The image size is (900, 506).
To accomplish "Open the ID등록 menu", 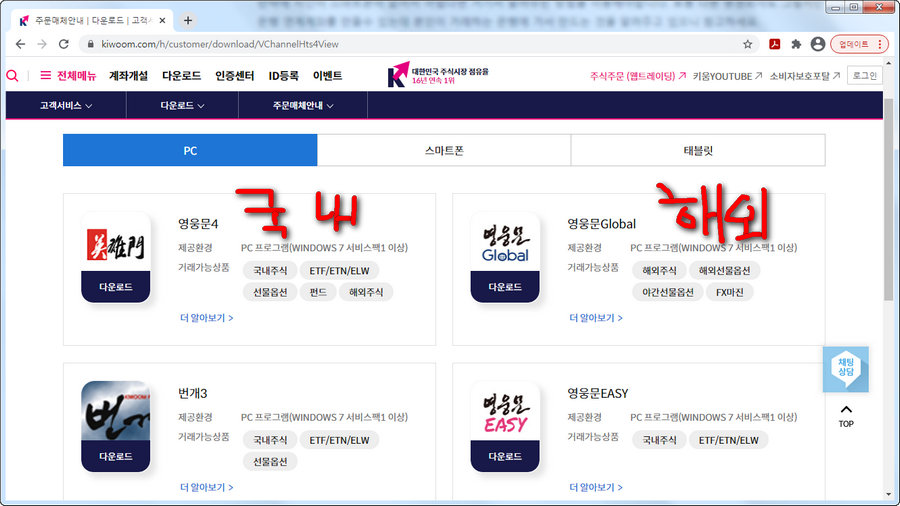I will 284,76.
